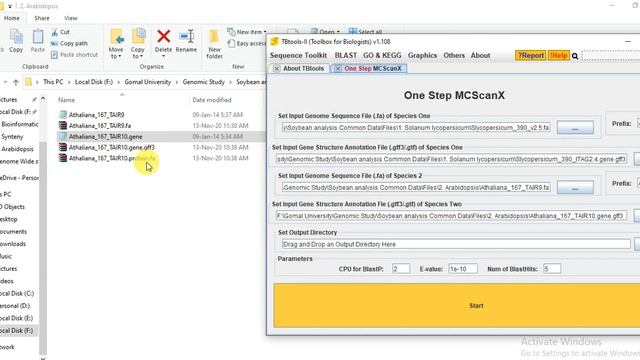
Task: Open the About menu in TBtools
Action: [480, 56]
